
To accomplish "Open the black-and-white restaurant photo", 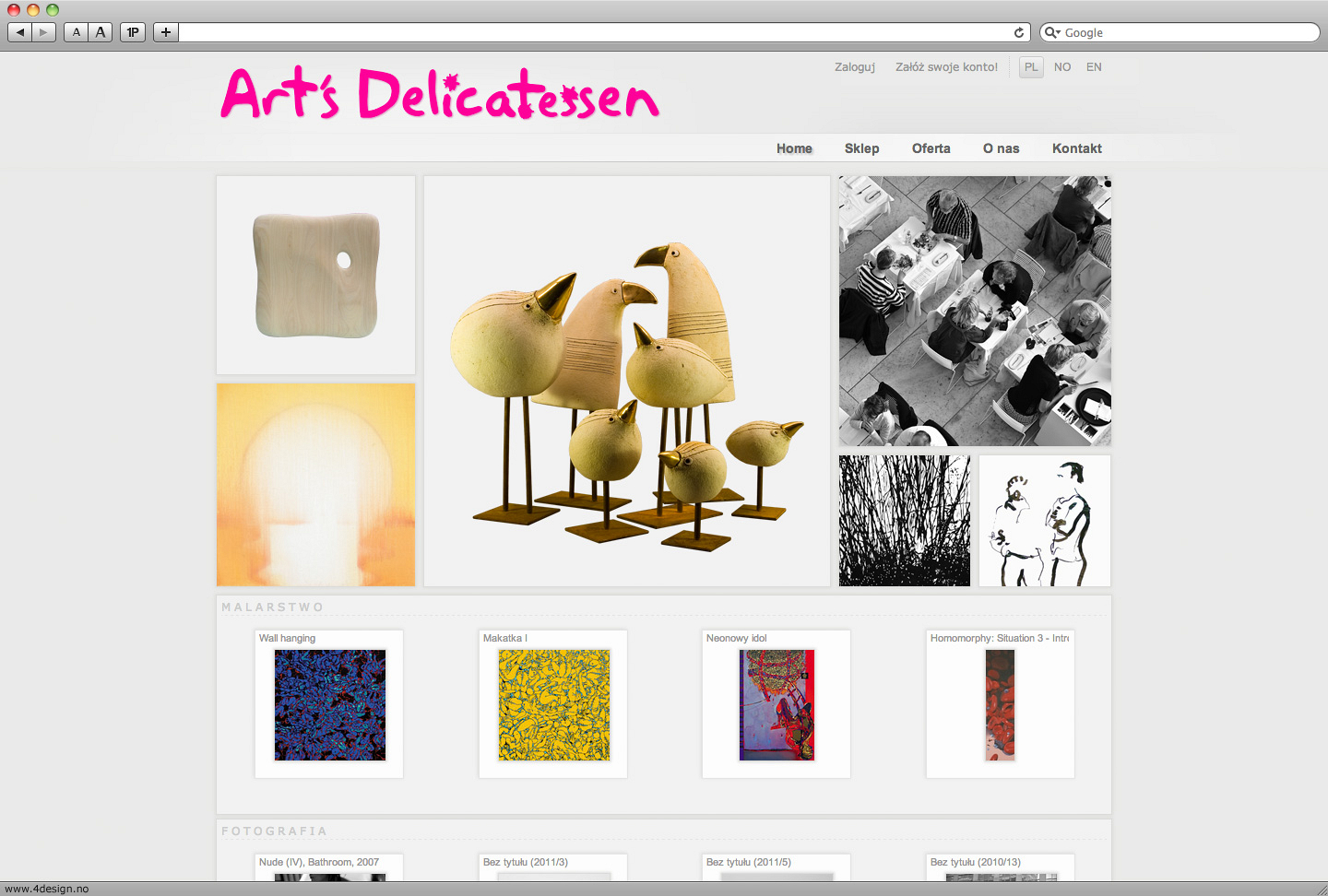I will click(975, 312).
